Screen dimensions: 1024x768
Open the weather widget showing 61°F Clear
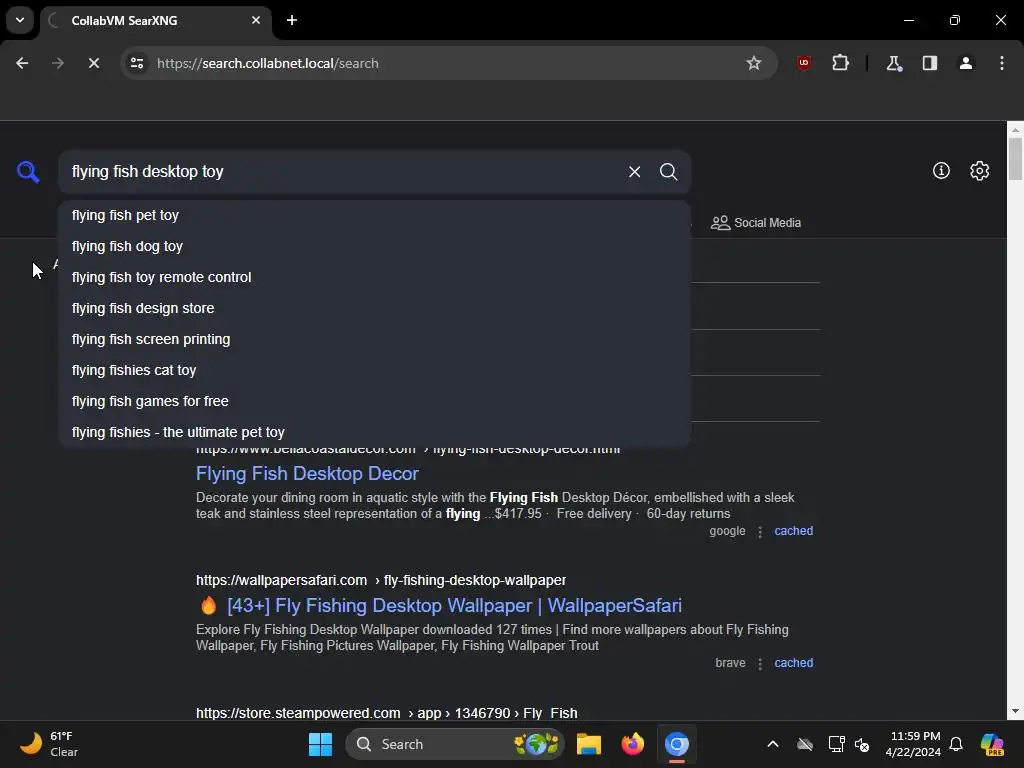point(48,744)
